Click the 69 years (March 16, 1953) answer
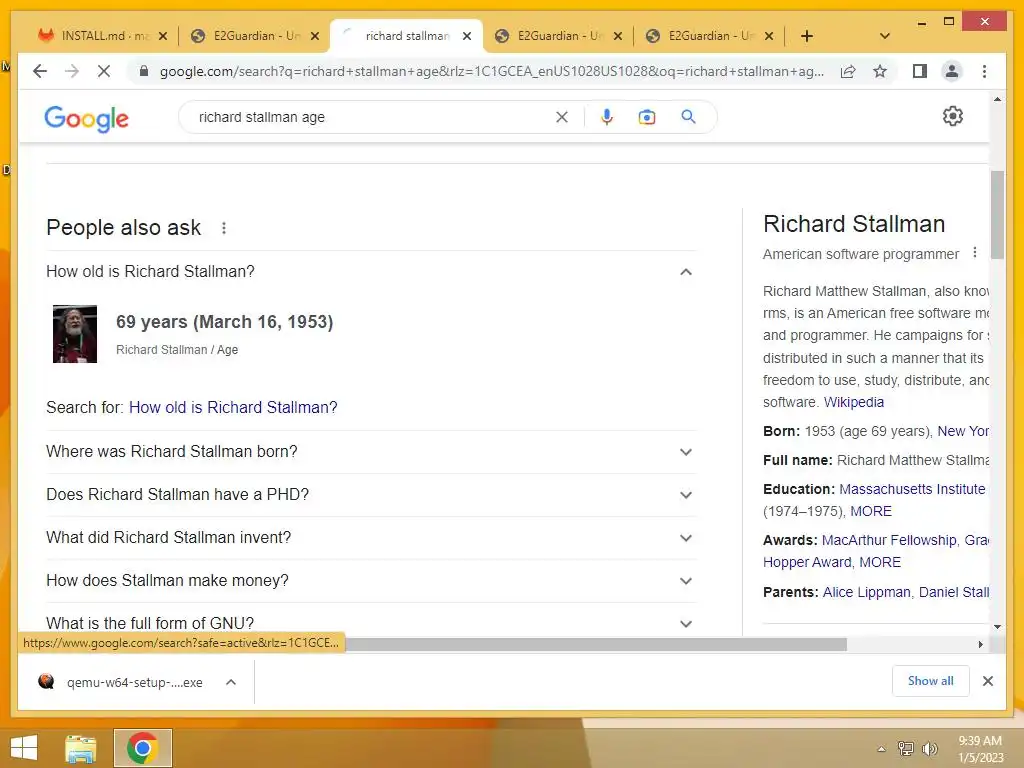Screen dimensions: 1024x768 click(x=225, y=322)
